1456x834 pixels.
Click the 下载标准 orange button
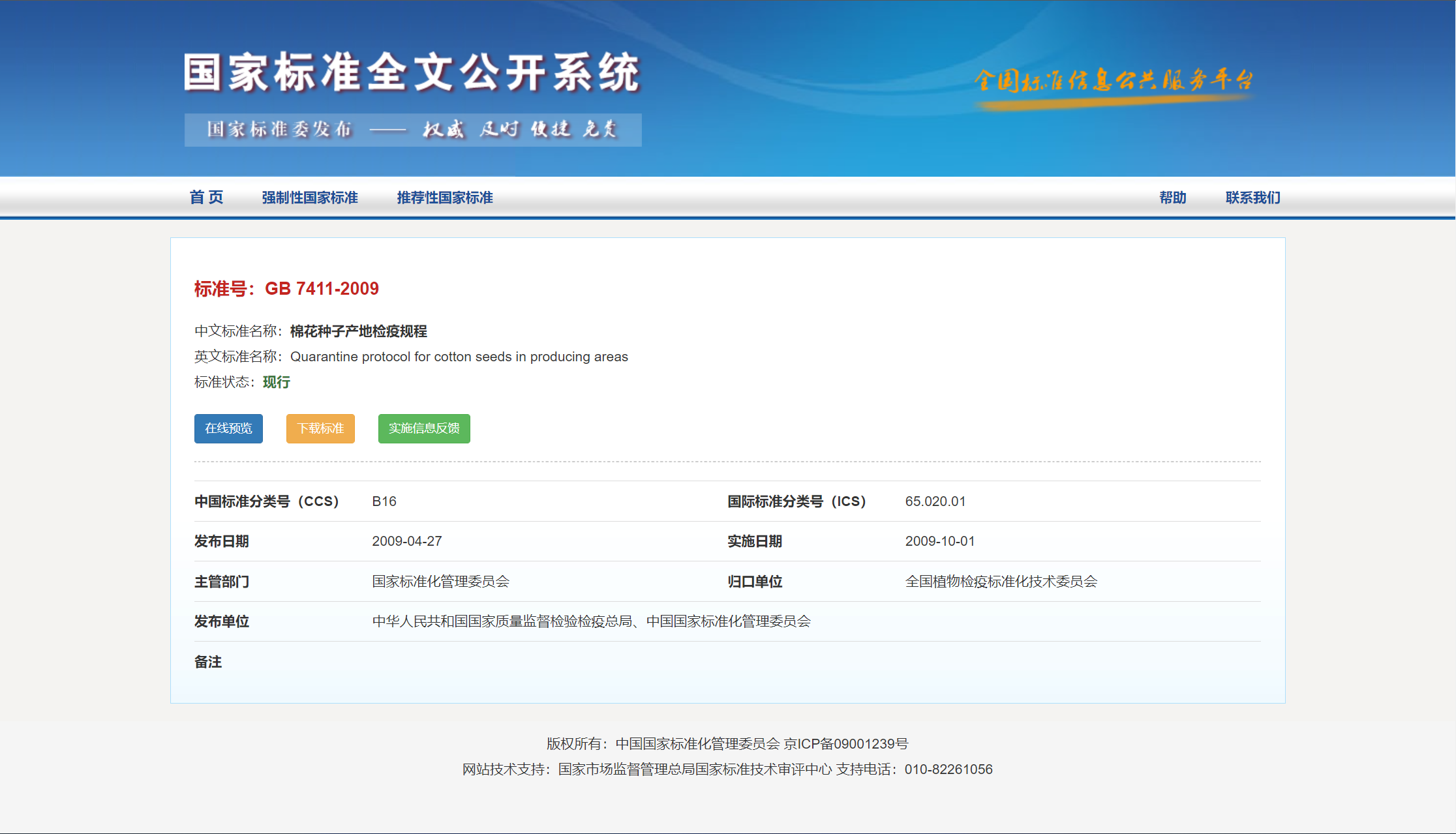tap(320, 428)
